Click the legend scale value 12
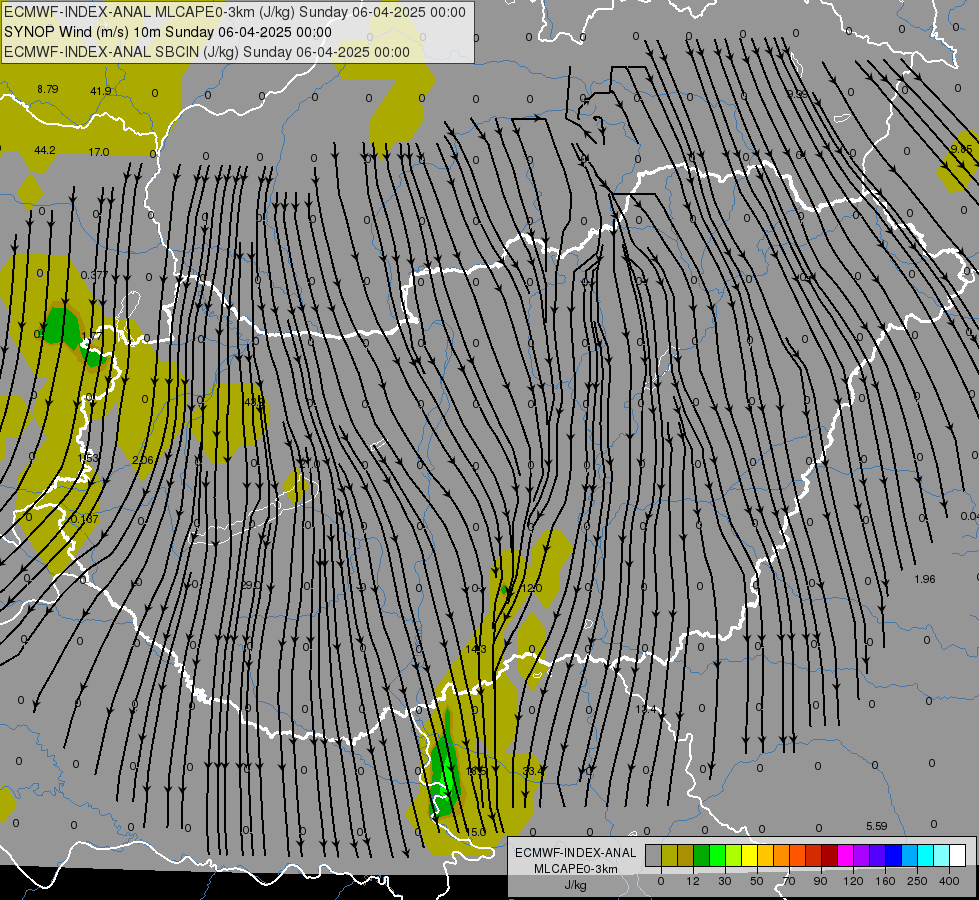Image resolution: width=979 pixels, height=900 pixels. [x=693, y=881]
